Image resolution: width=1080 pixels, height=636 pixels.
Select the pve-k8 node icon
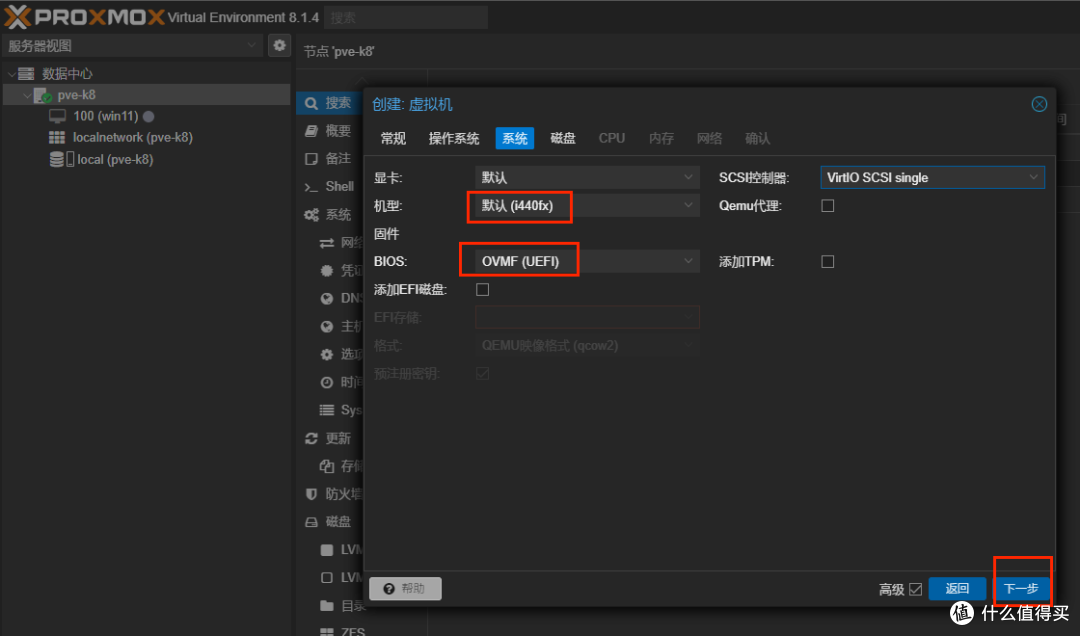[x=42, y=95]
